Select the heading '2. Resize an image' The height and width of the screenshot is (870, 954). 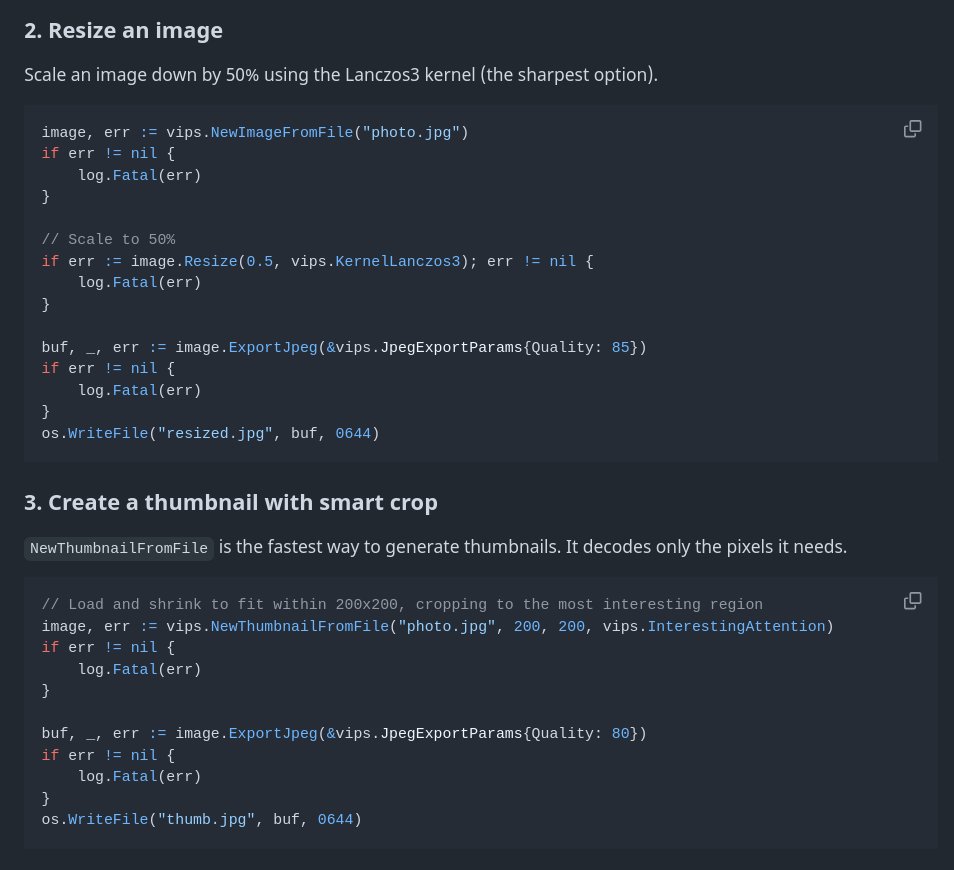coord(124,30)
